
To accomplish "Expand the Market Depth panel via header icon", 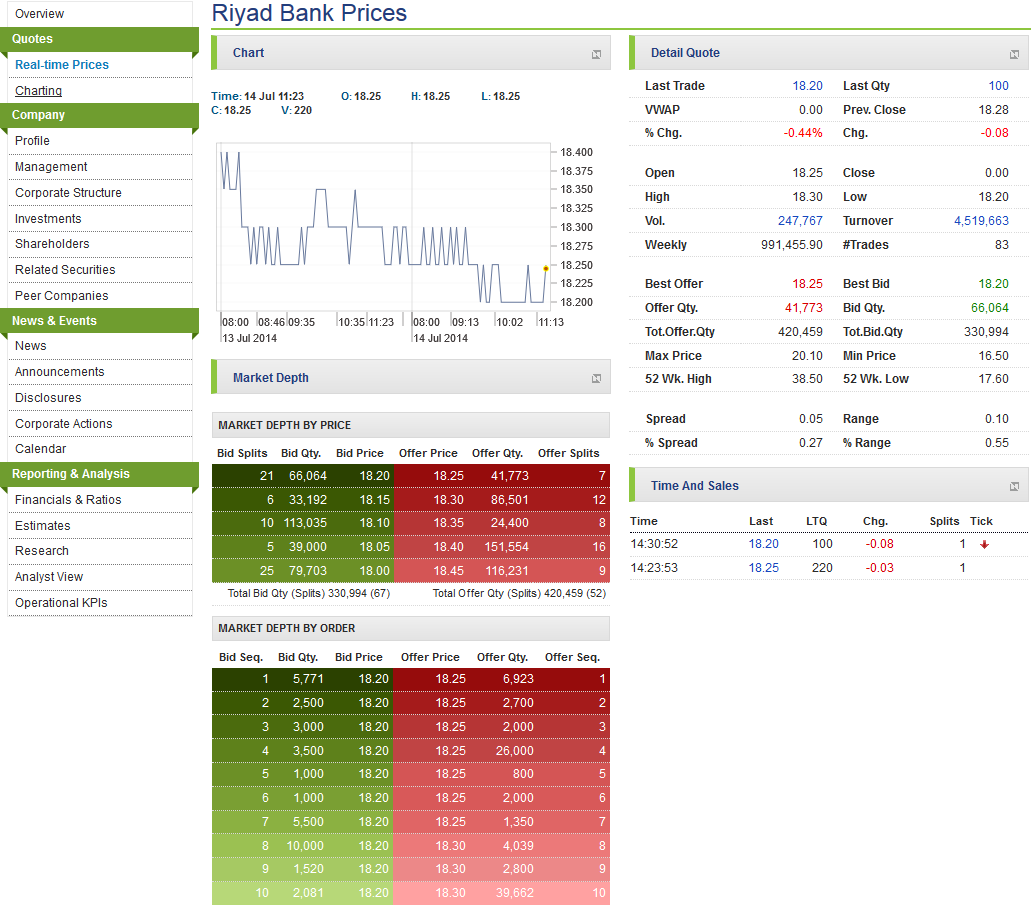I will coord(596,379).
